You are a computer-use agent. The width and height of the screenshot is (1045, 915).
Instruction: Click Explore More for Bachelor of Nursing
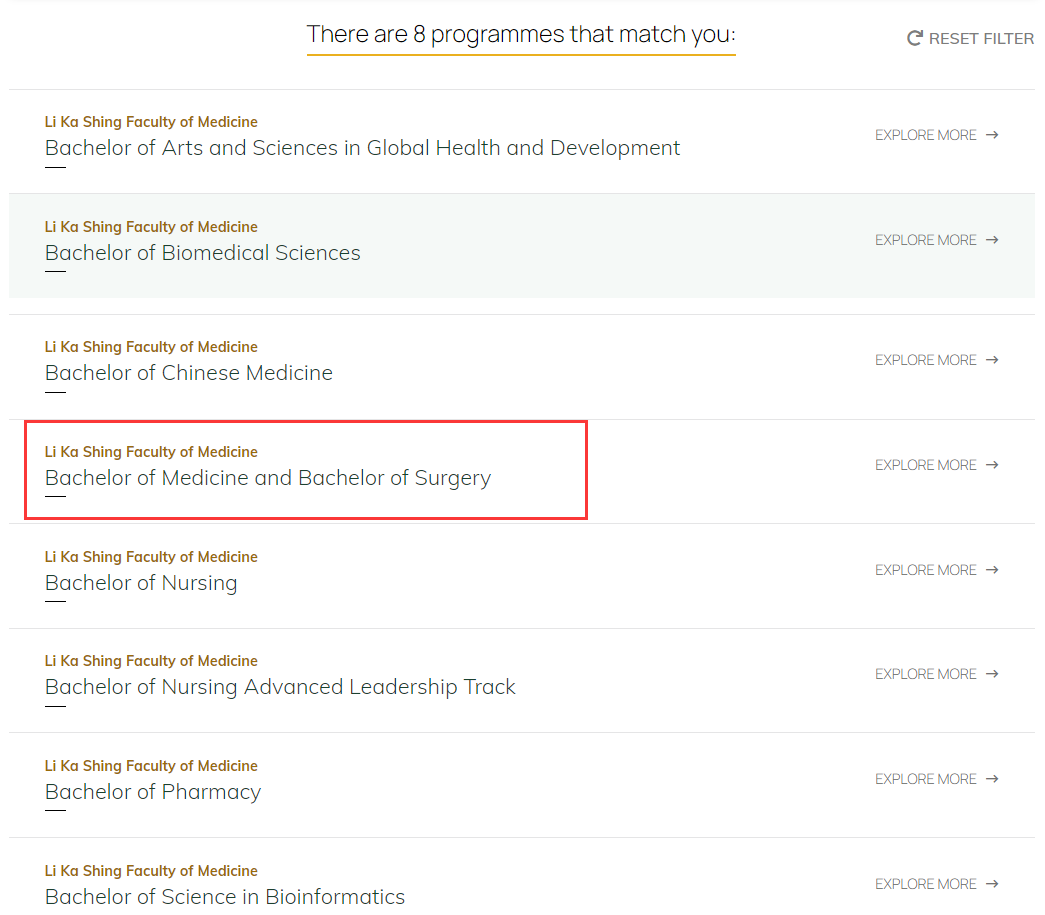pos(925,570)
